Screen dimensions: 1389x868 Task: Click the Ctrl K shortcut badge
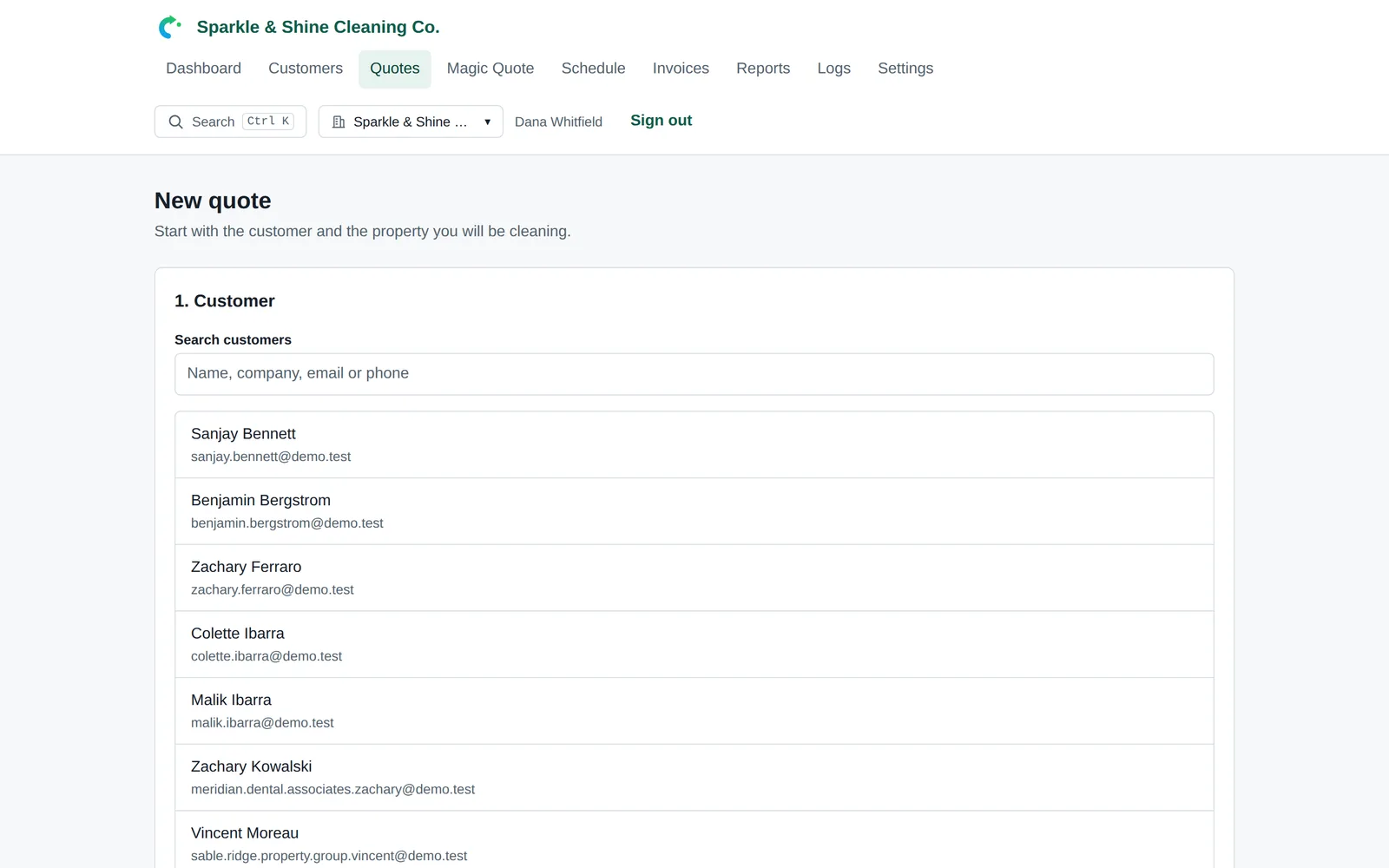click(x=267, y=122)
